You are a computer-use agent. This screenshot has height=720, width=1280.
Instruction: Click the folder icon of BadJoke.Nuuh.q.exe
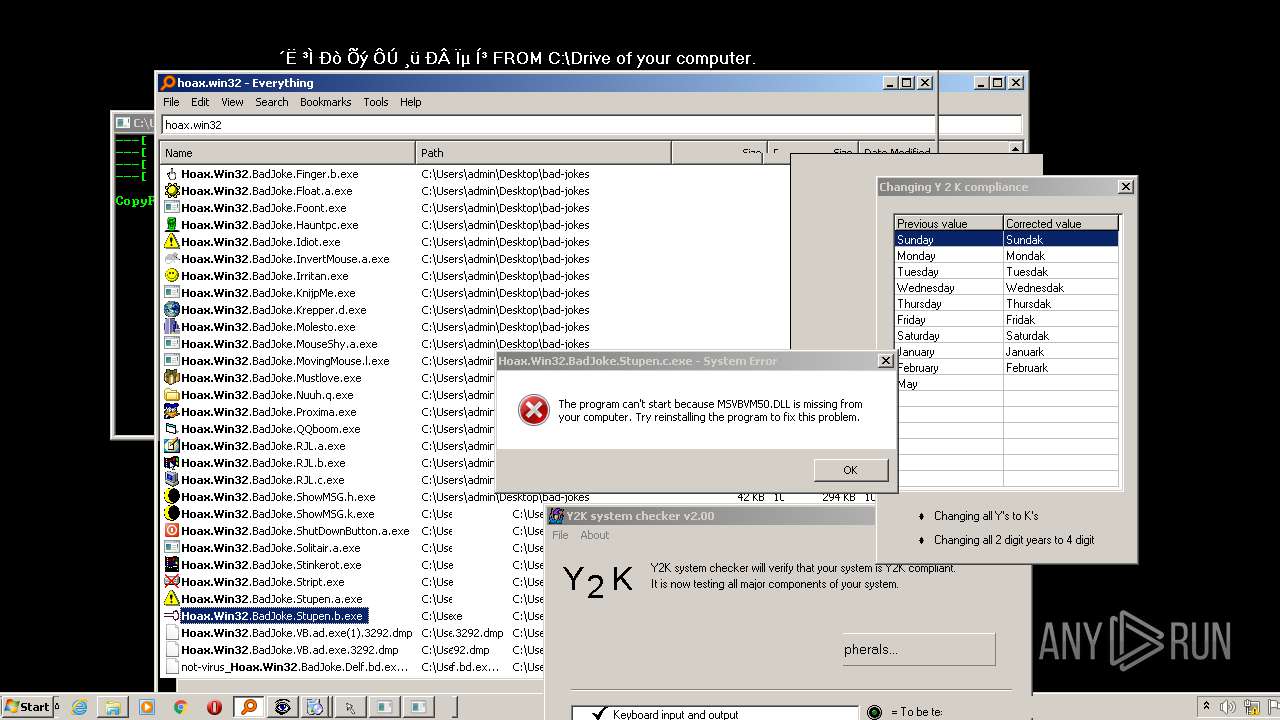coord(172,395)
